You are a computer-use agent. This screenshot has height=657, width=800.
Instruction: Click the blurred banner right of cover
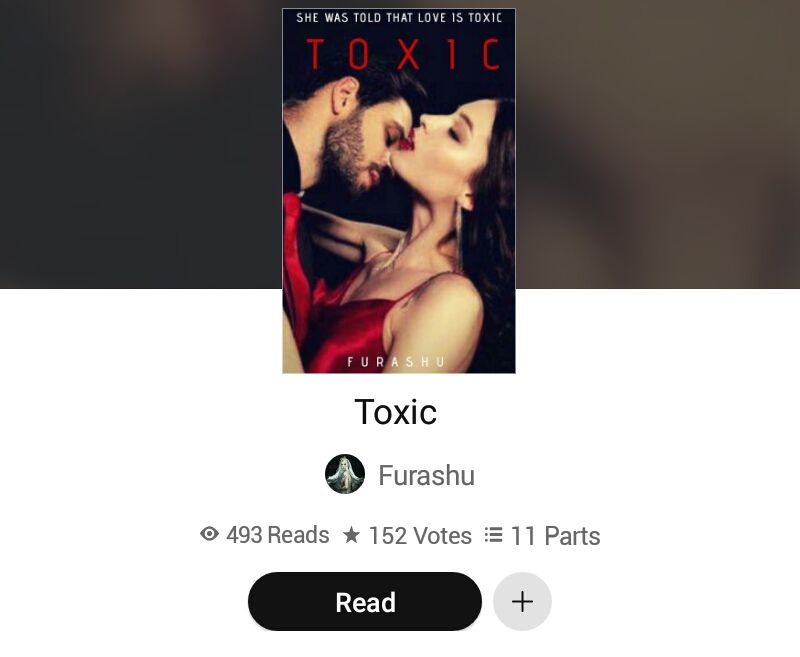[x=658, y=144]
